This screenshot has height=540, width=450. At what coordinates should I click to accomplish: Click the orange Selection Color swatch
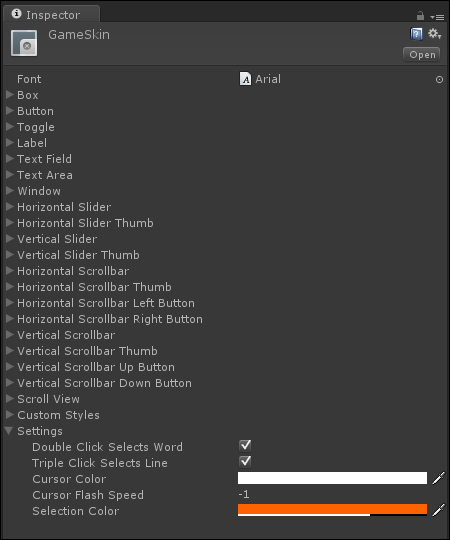[332, 510]
